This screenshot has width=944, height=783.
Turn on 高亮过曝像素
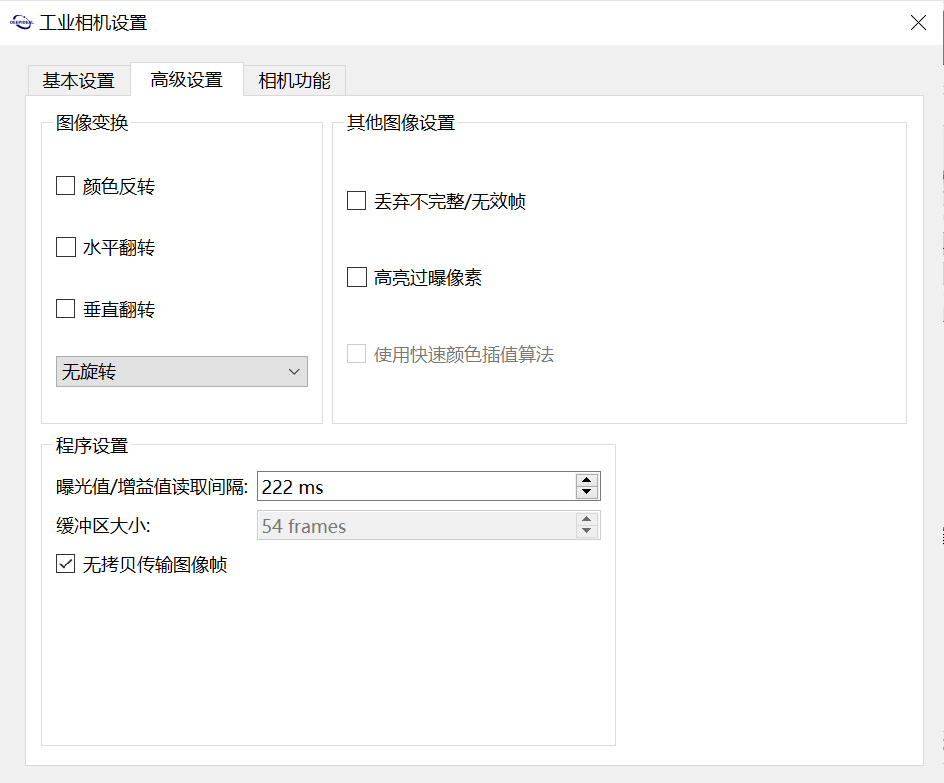(x=357, y=278)
